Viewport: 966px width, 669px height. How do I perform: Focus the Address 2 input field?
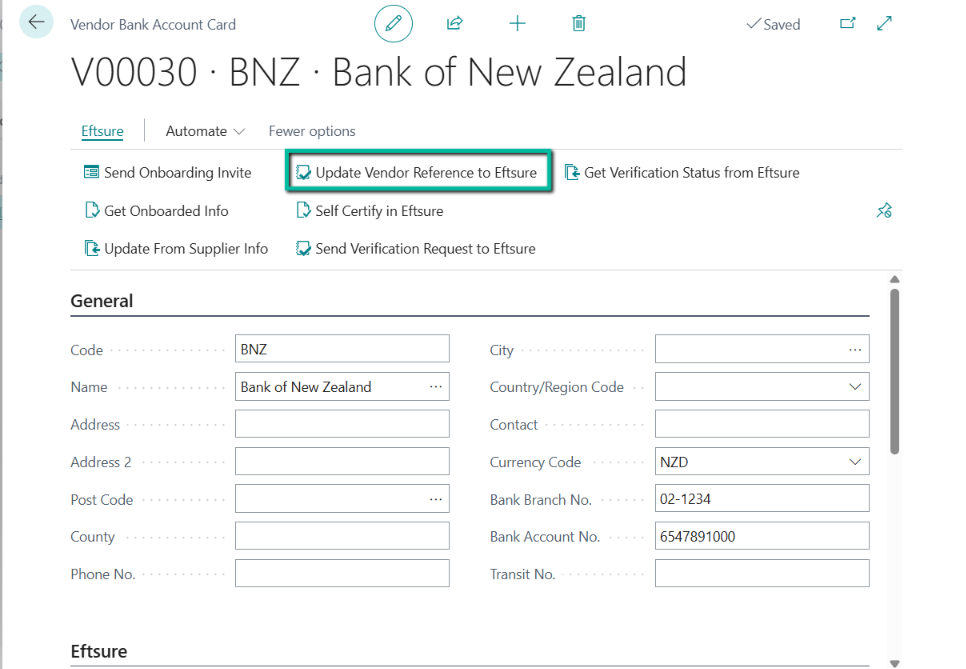342,462
